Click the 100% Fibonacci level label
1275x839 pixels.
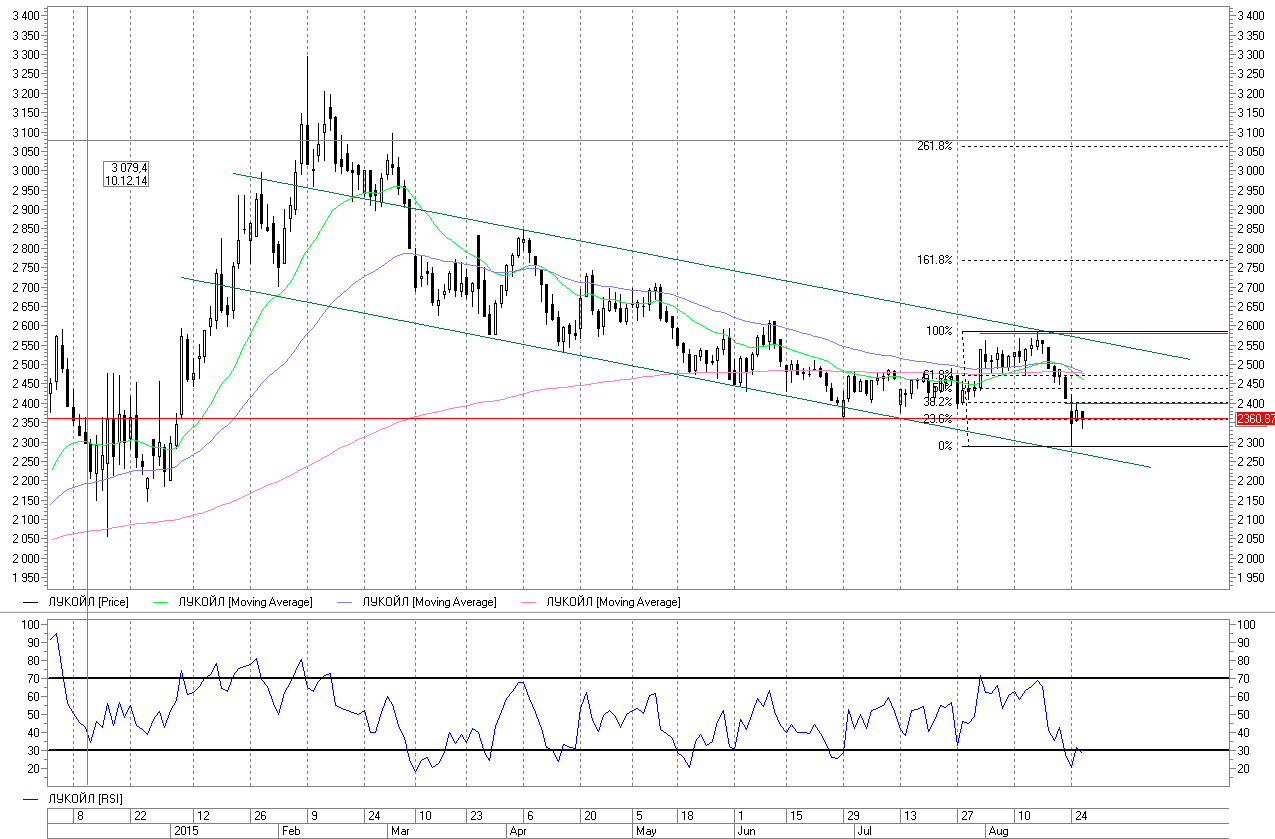938,331
